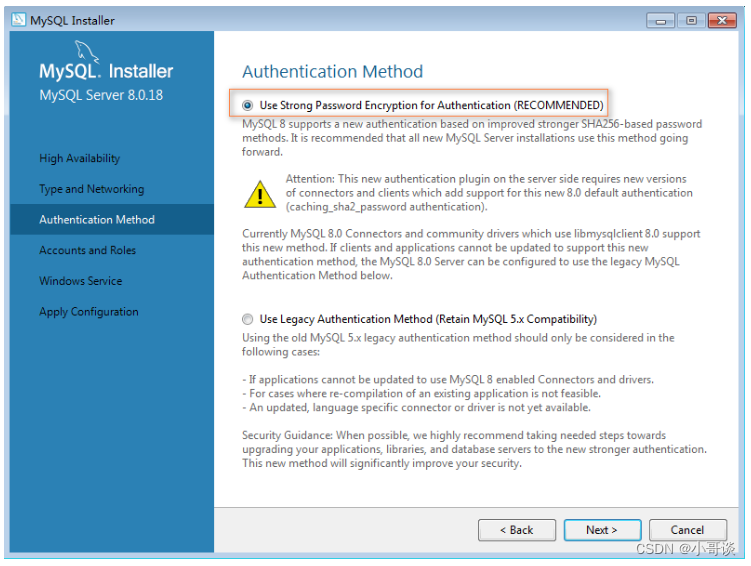The image size is (751, 566).
Task: Click the Back button
Action: tap(517, 530)
